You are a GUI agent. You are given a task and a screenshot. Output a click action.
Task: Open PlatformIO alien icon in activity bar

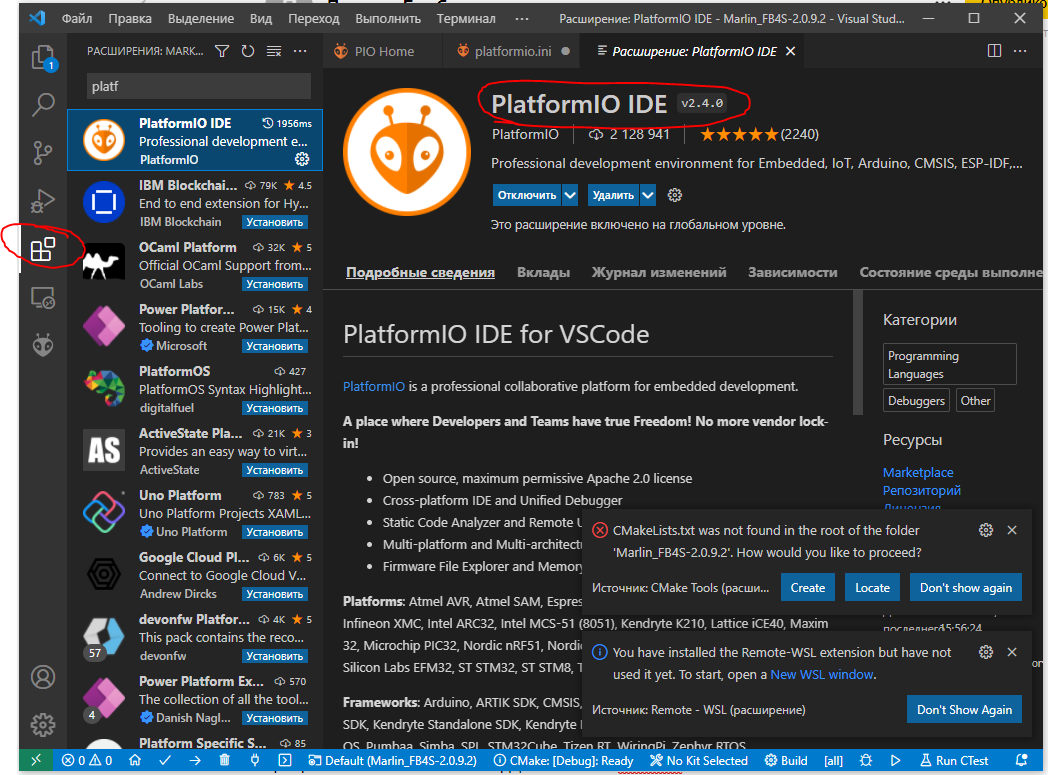[x=43, y=345]
